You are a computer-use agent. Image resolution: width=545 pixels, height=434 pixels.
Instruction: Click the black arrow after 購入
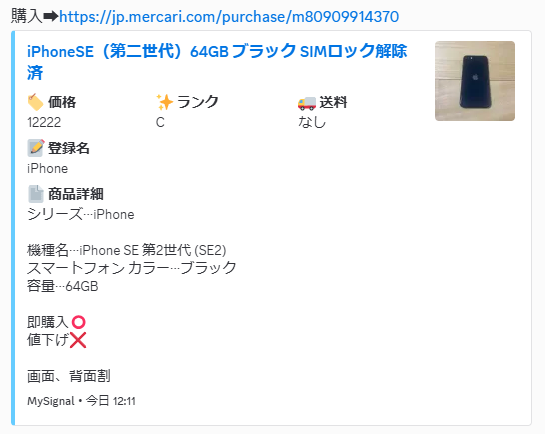(x=51, y=17)
